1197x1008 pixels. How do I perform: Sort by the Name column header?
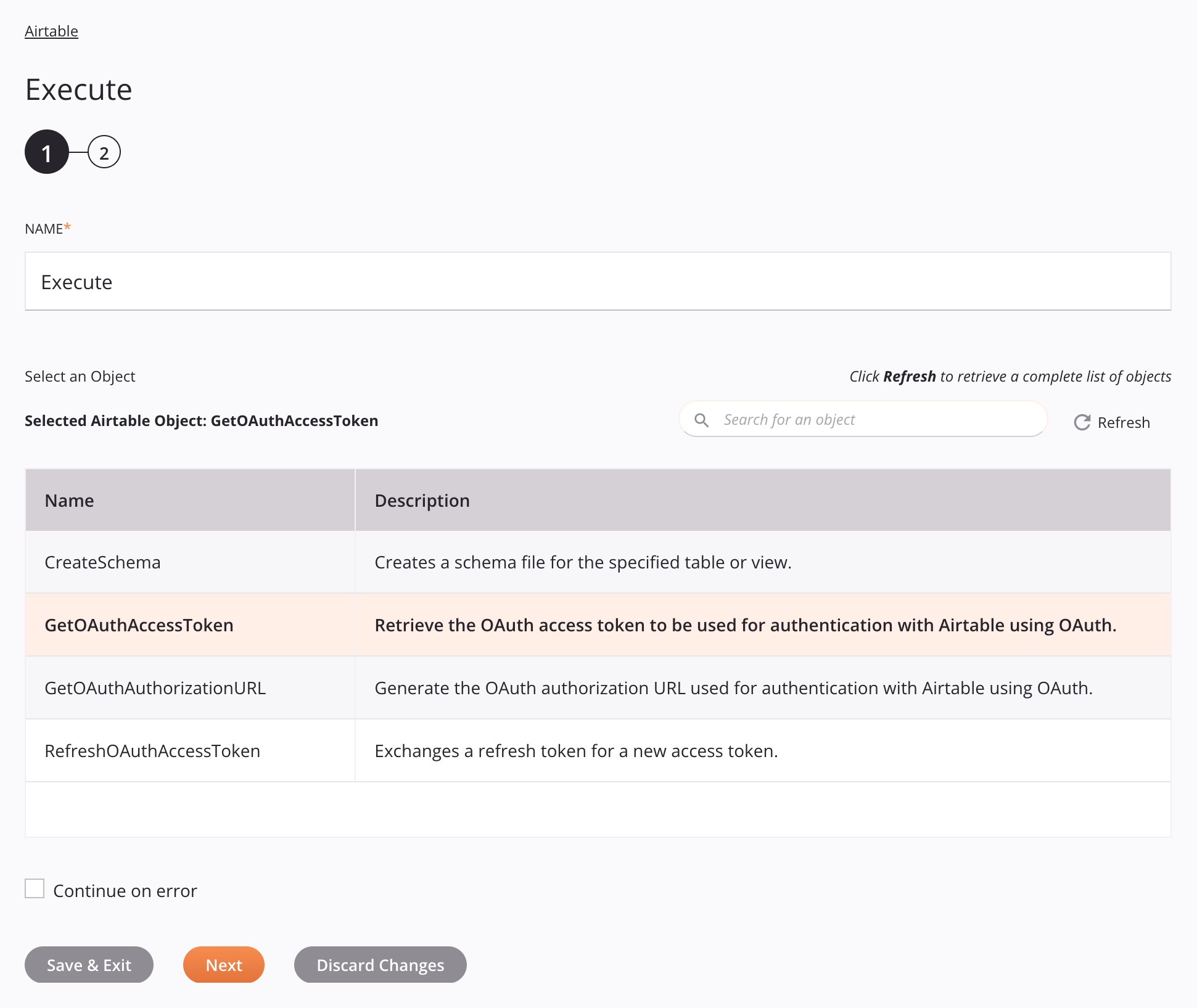190,501
